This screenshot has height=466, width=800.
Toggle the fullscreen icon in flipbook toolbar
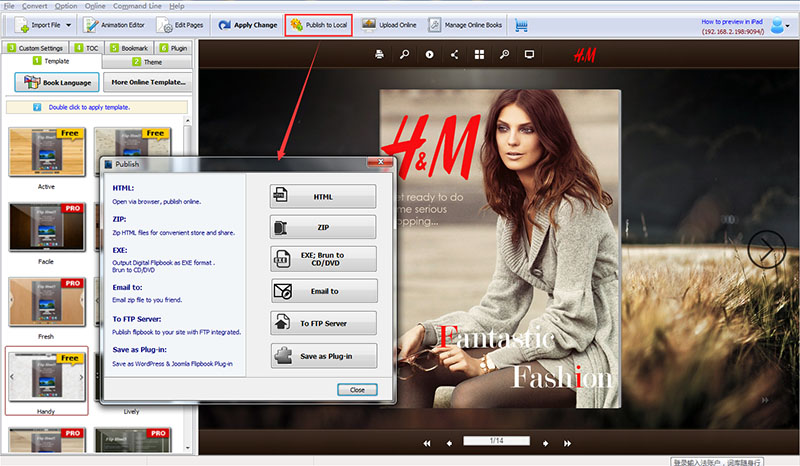point(529,54)
